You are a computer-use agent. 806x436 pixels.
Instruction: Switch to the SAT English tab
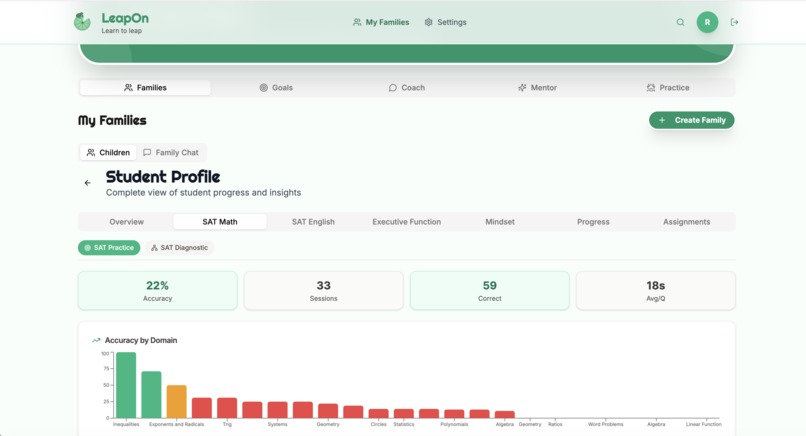tap(313, 222)
